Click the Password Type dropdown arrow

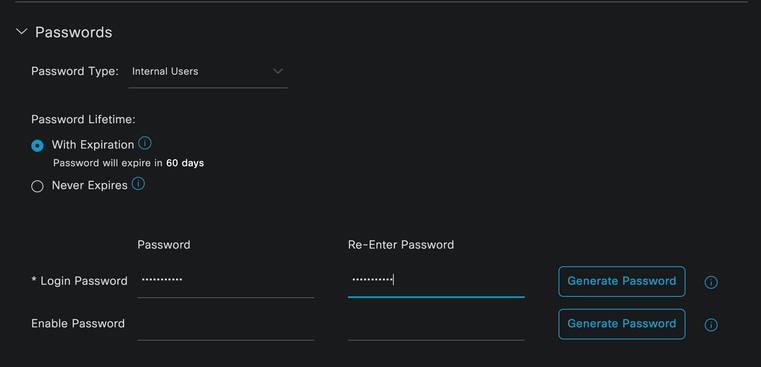pos(278,71)
